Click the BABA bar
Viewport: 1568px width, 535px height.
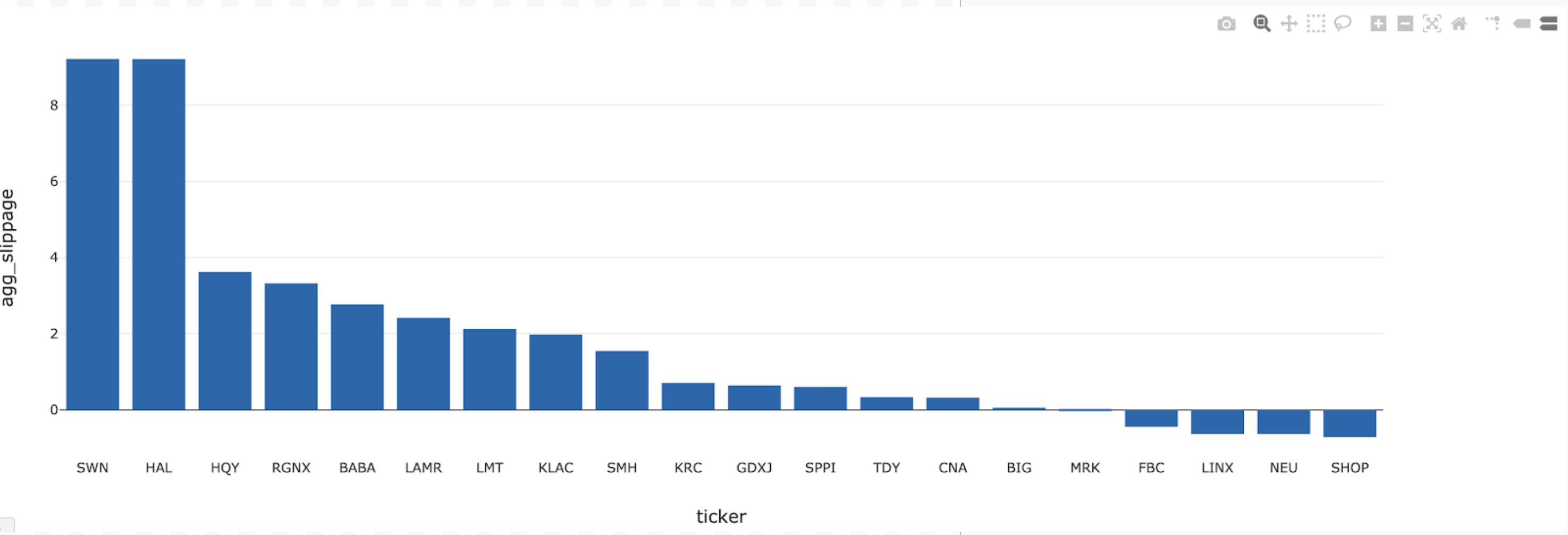pyautogui.click(x=357, y=357)
